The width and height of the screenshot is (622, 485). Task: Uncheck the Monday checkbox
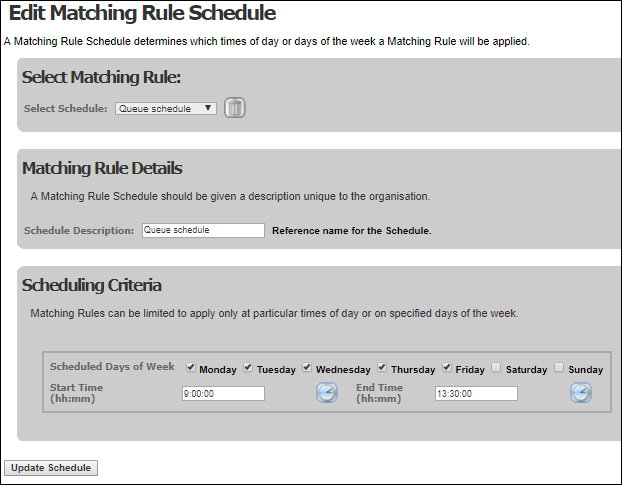(191, 367)
